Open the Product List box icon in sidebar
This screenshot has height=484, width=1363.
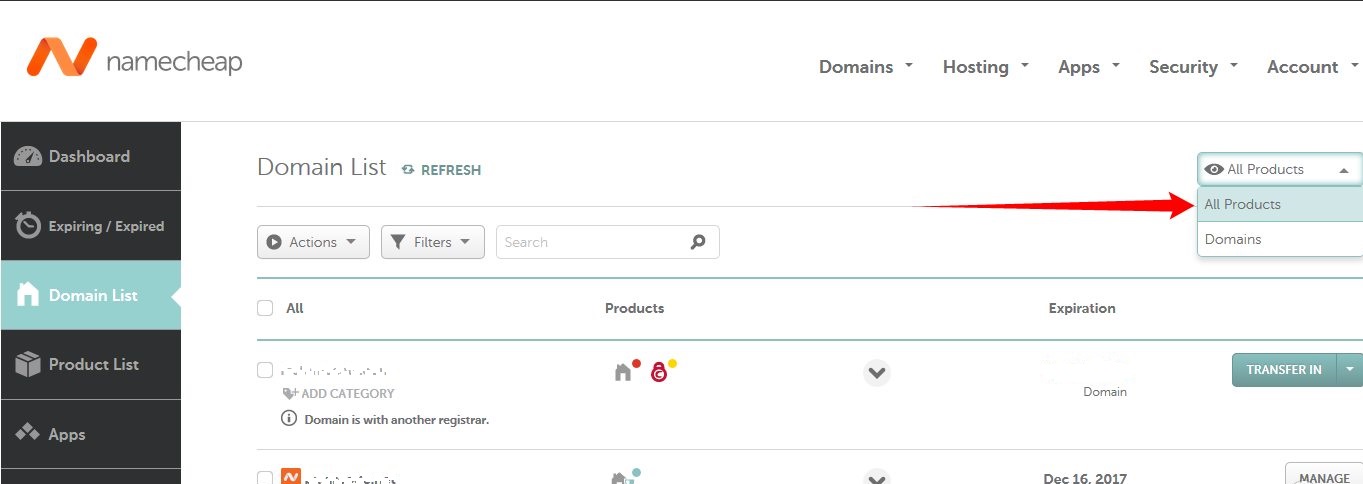[28, 364]
